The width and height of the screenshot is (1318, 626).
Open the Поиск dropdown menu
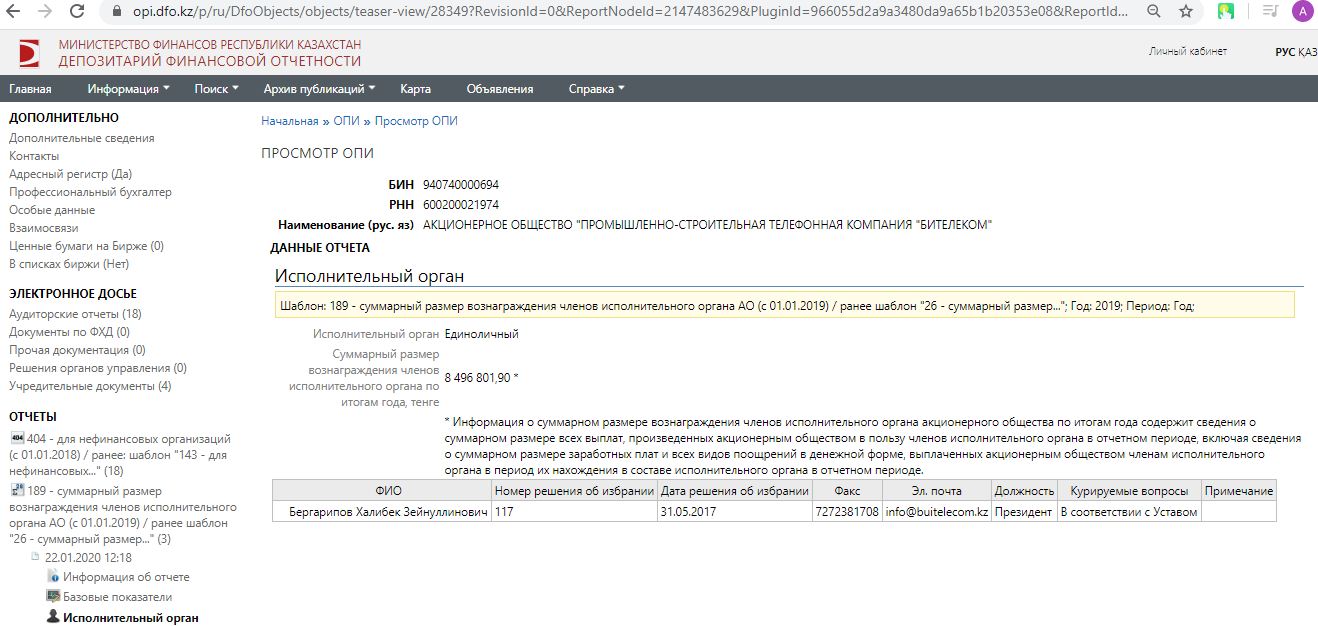tap(216, 89)
